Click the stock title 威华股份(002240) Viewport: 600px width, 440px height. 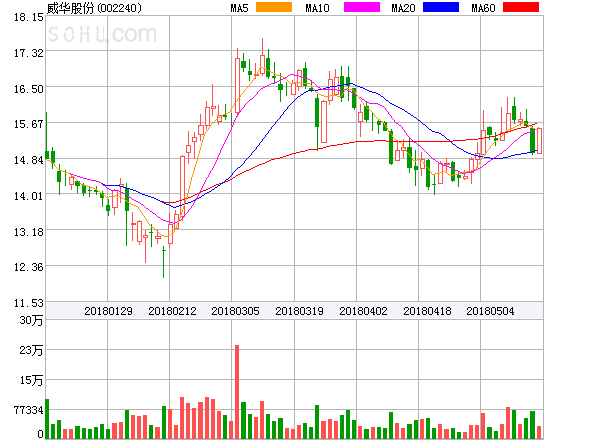click(94, 8)
